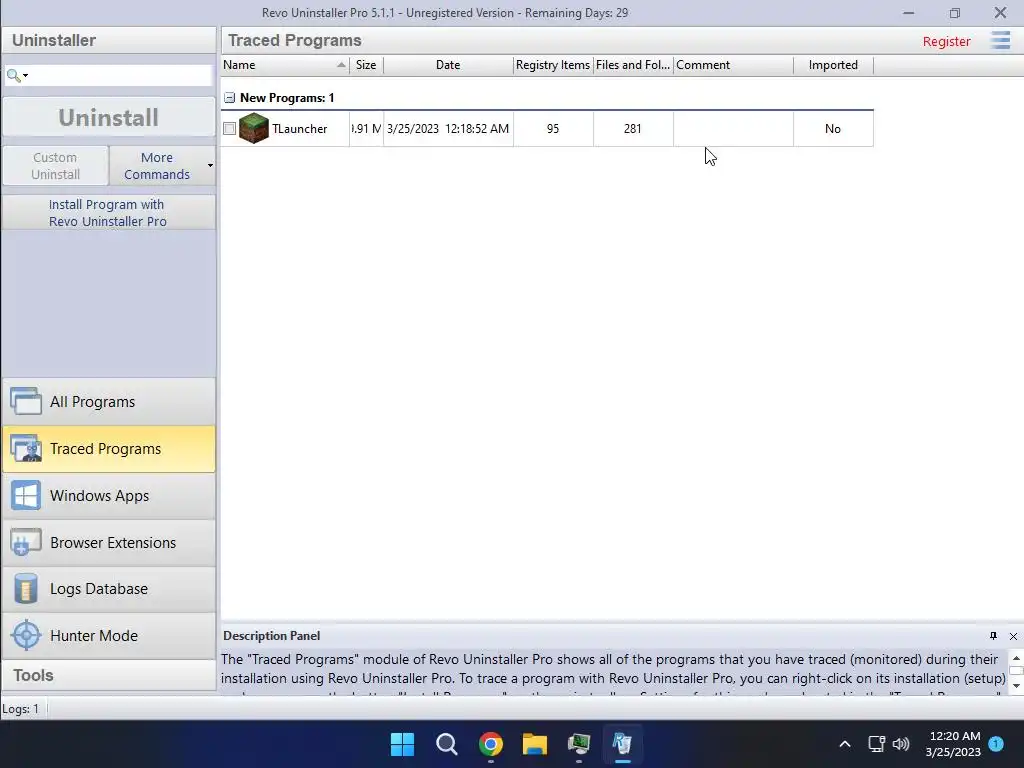
Task: Click the large Uninstall button
Action: 109,118
